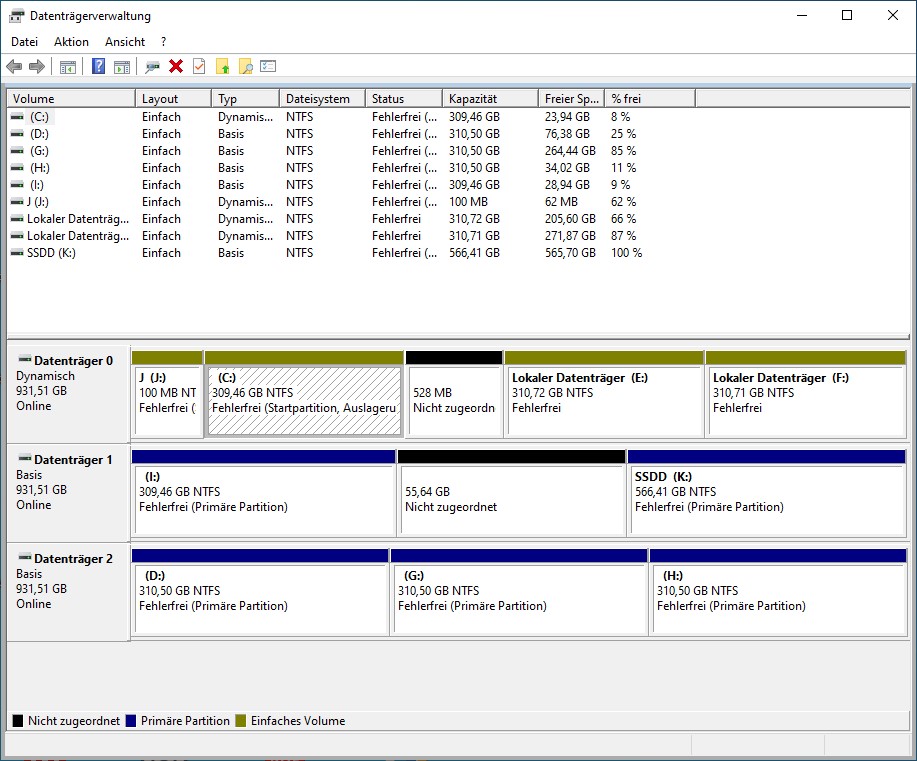The width and height of the screenshot is (917, 761).
Task: Open the Ansicht menu
Action: tap(125, 42)
